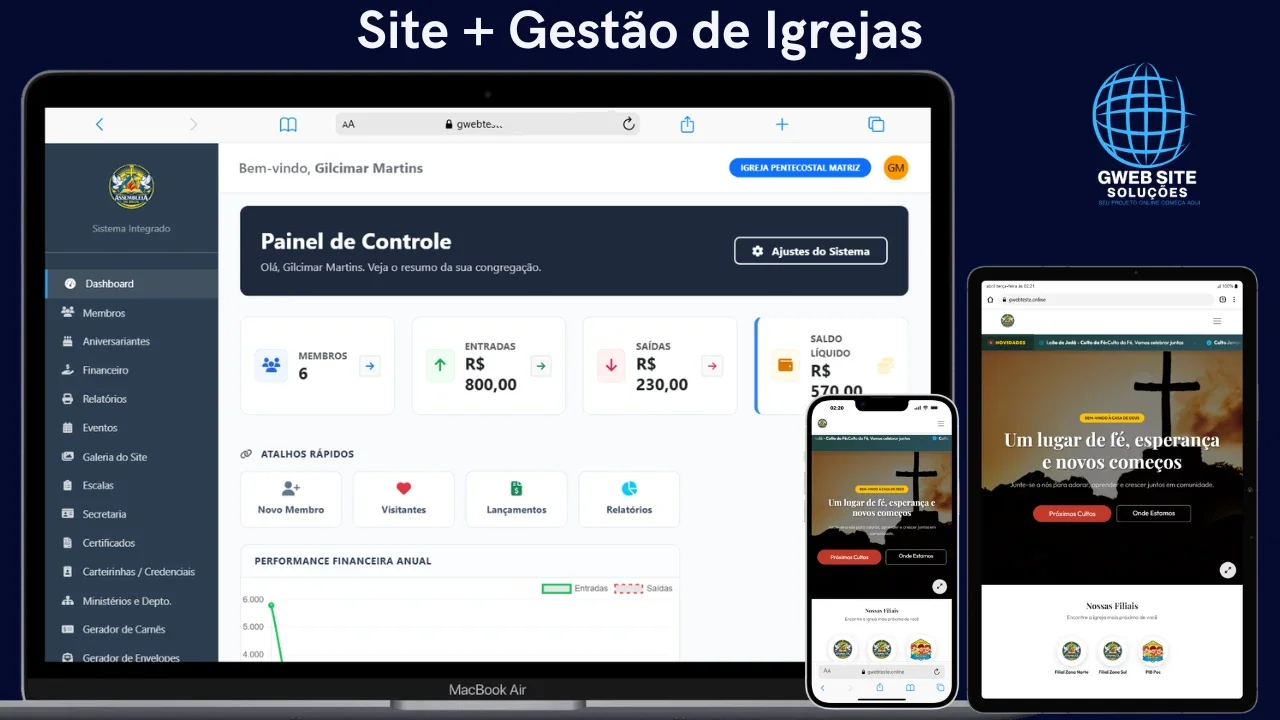This screenshot has width=1280, height=720.
Task: Show tabs icon in phone browser toolbar
Action: coord(939,688)
